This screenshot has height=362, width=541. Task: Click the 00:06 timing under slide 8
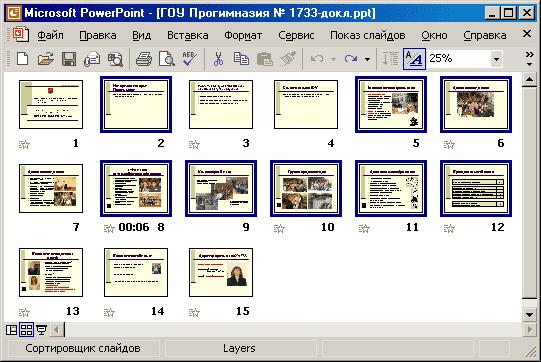coord(134,227)
